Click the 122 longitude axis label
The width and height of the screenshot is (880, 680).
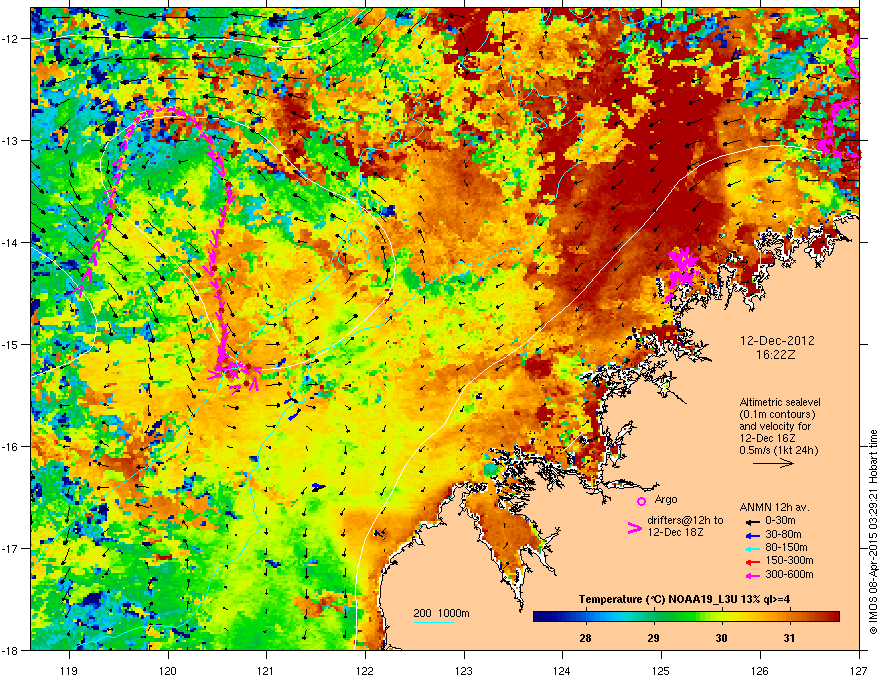coord(365,670)
